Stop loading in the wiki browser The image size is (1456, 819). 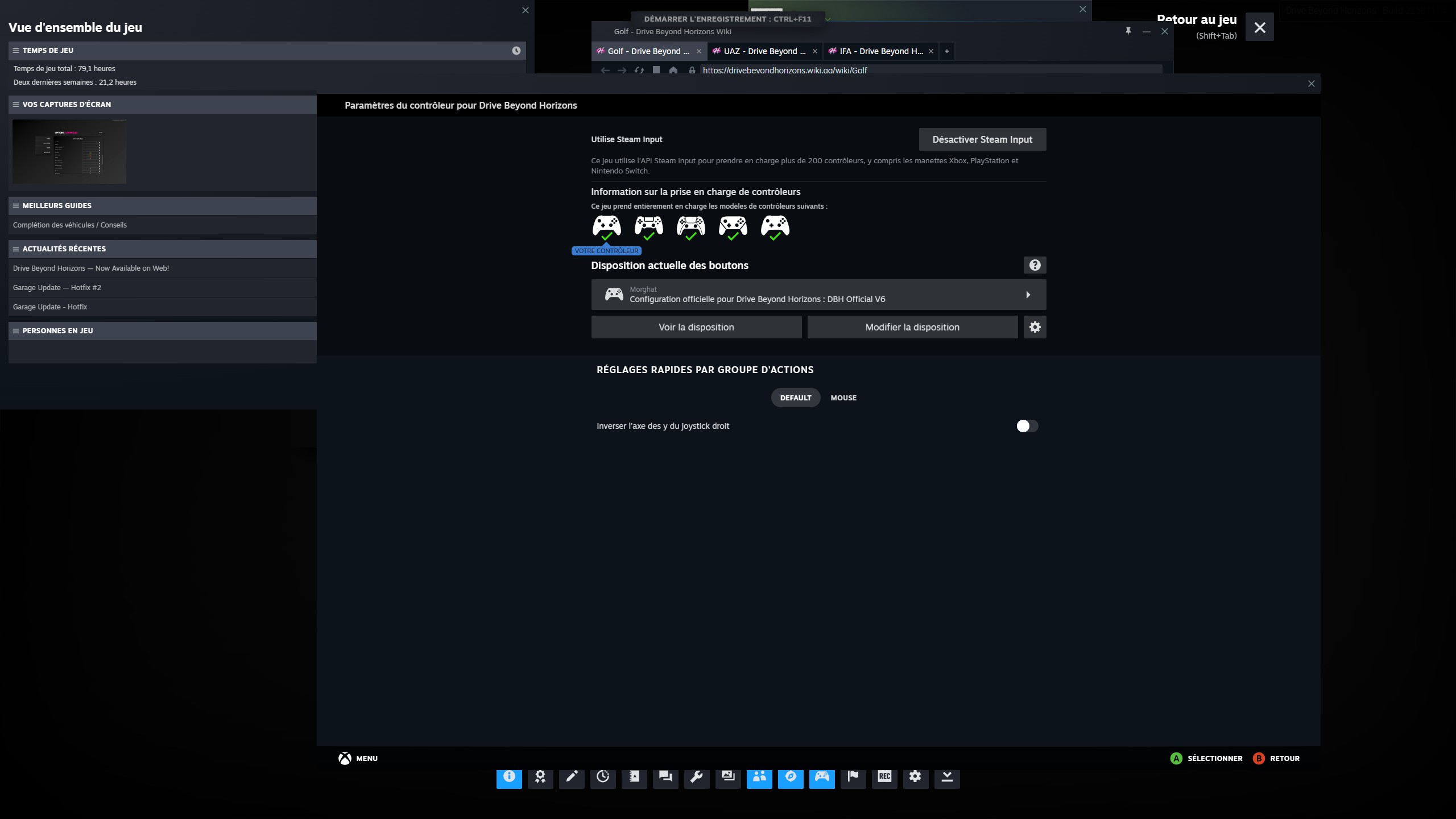coord(656,71)
